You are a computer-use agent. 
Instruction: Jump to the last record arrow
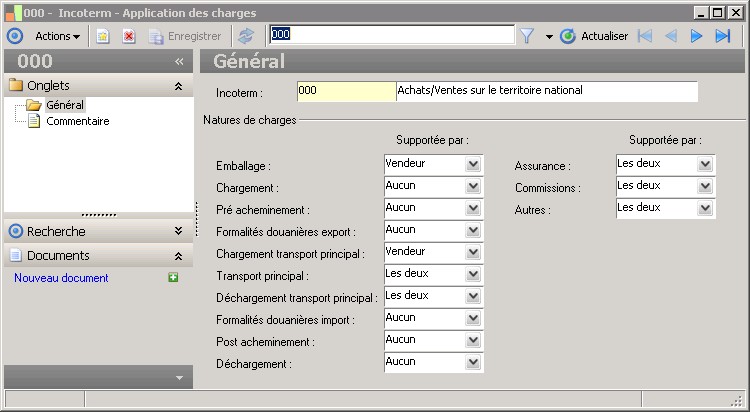(723, 36)
